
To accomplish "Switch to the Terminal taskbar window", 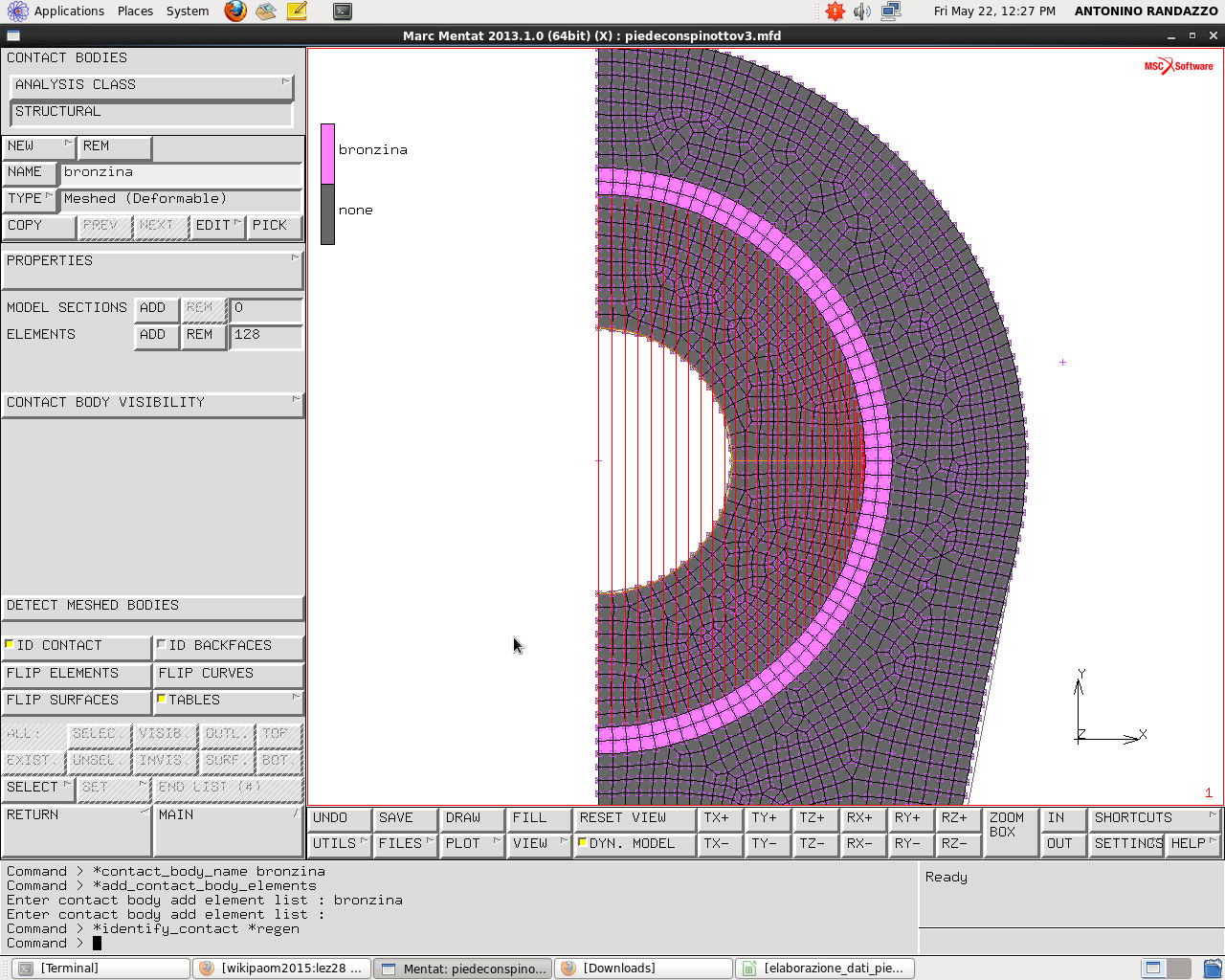I will 101,969.
